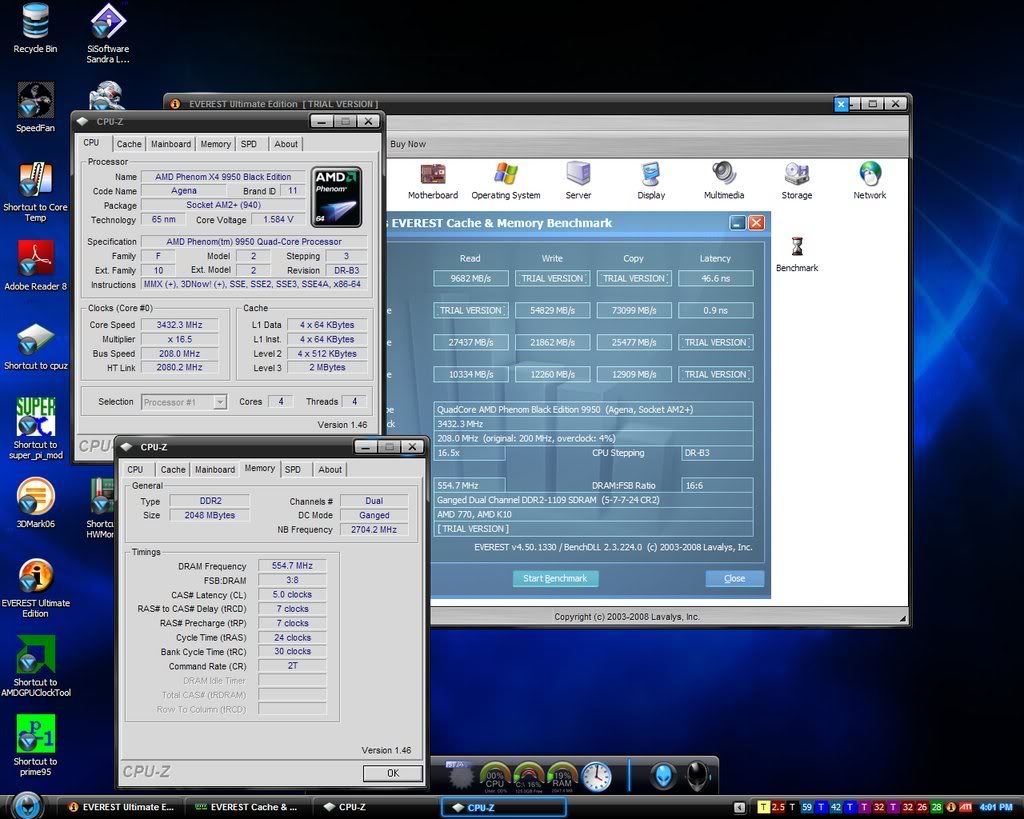This screenshot has width=1024, height=819.
Task: Switch to SPD tab in CPU-Z memory window
Action: (293, 470)
